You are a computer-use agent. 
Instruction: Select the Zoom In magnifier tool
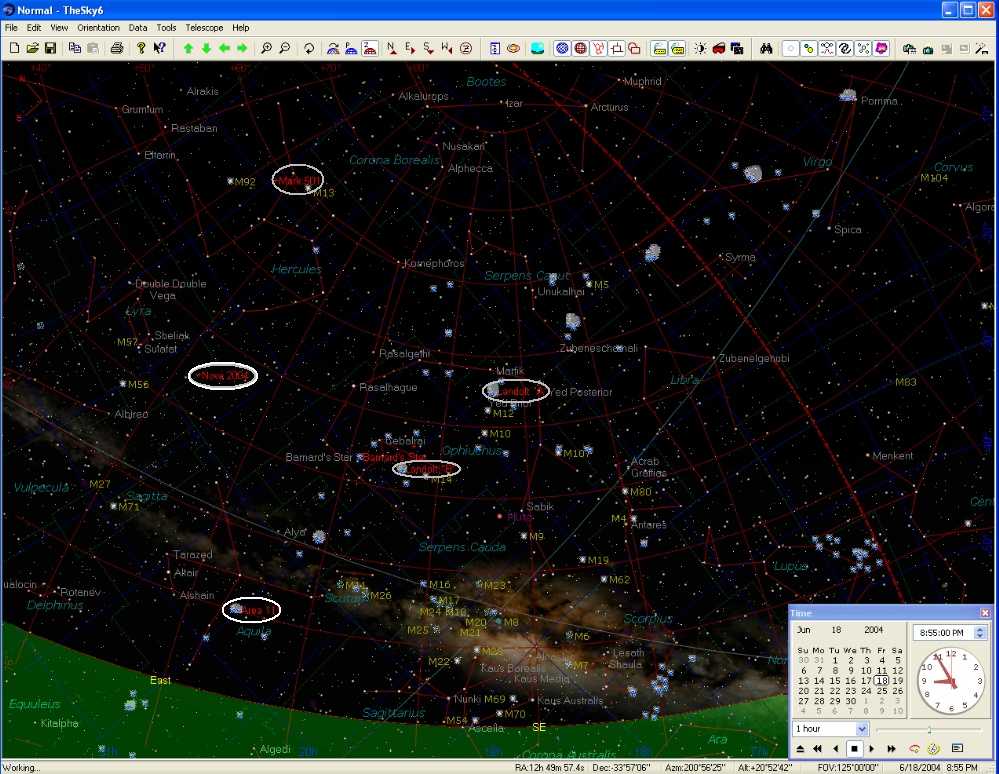(x=266, y=48)
